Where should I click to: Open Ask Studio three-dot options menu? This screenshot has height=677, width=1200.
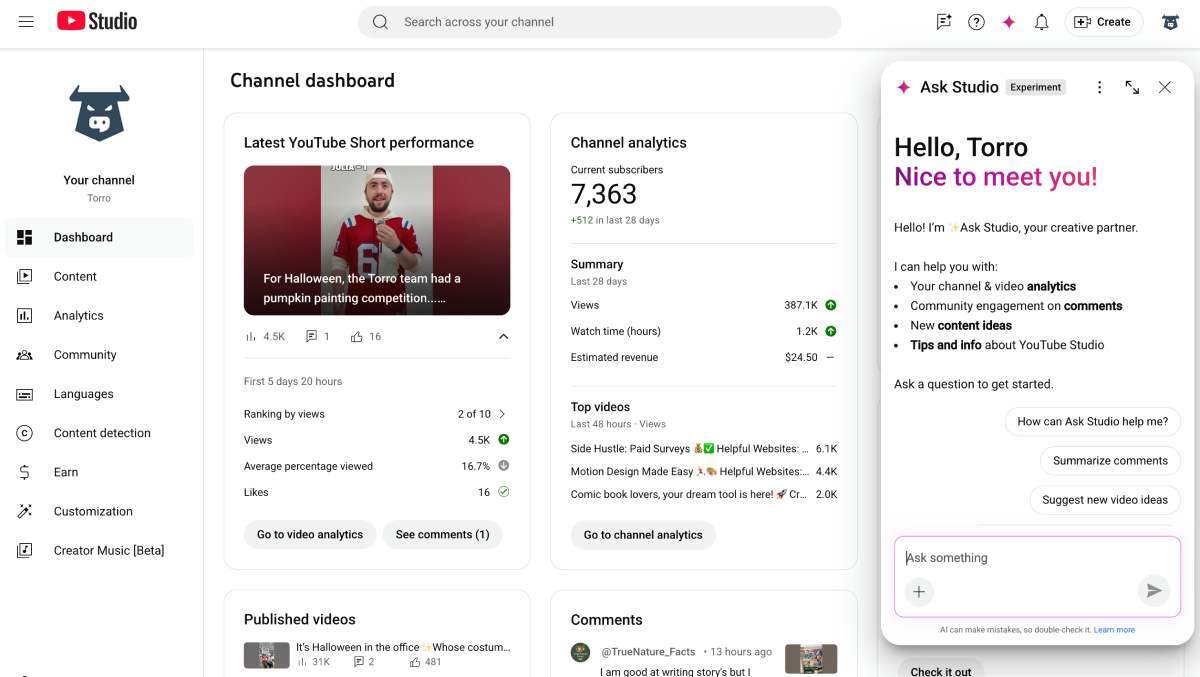tap(1099, 87)
